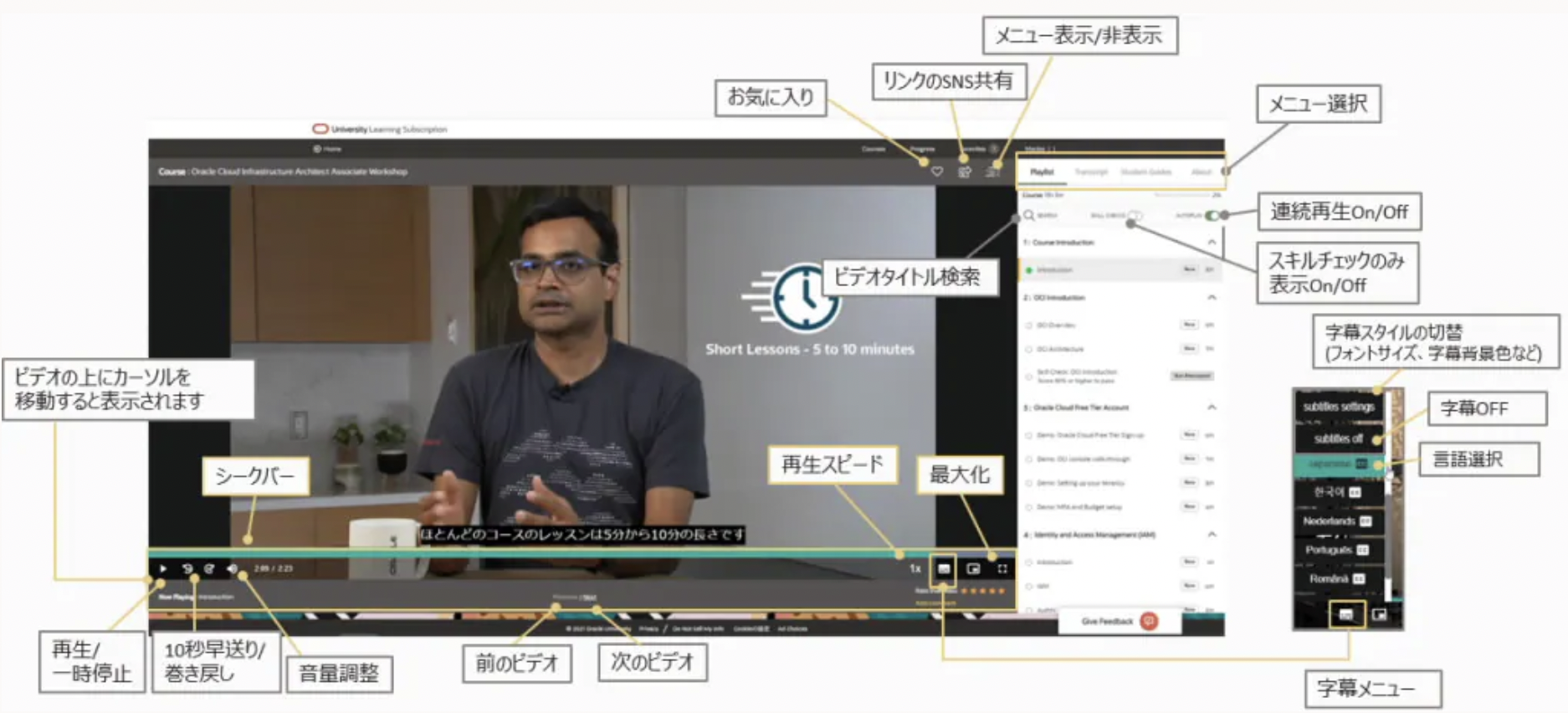Turn off the Autoplay switch
The image size is (1568, 713).
[x=1212, y=215]
